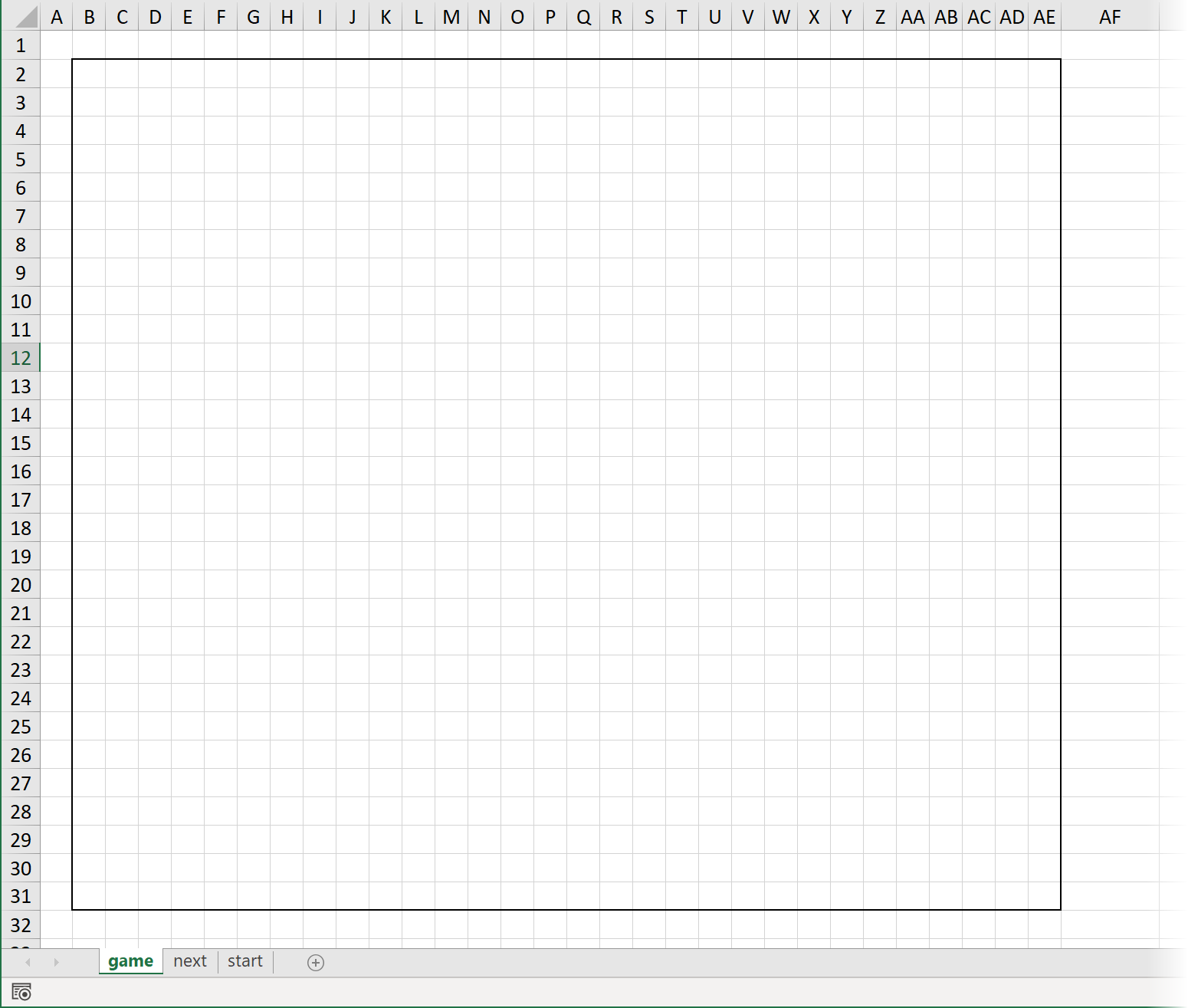The width and height of the screenshot is (1188, 1008).
Task: Select column AC header
Action: [980, 17]
